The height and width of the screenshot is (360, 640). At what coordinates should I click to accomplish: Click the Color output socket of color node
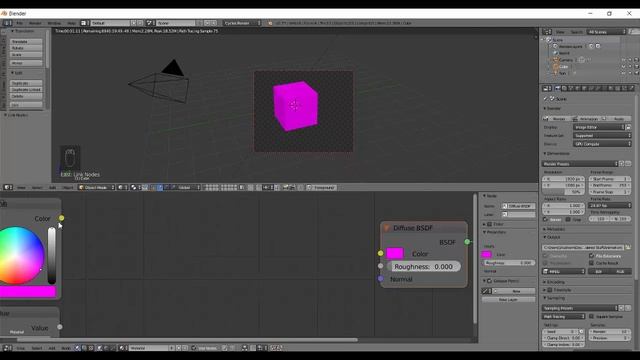point(61,218)
